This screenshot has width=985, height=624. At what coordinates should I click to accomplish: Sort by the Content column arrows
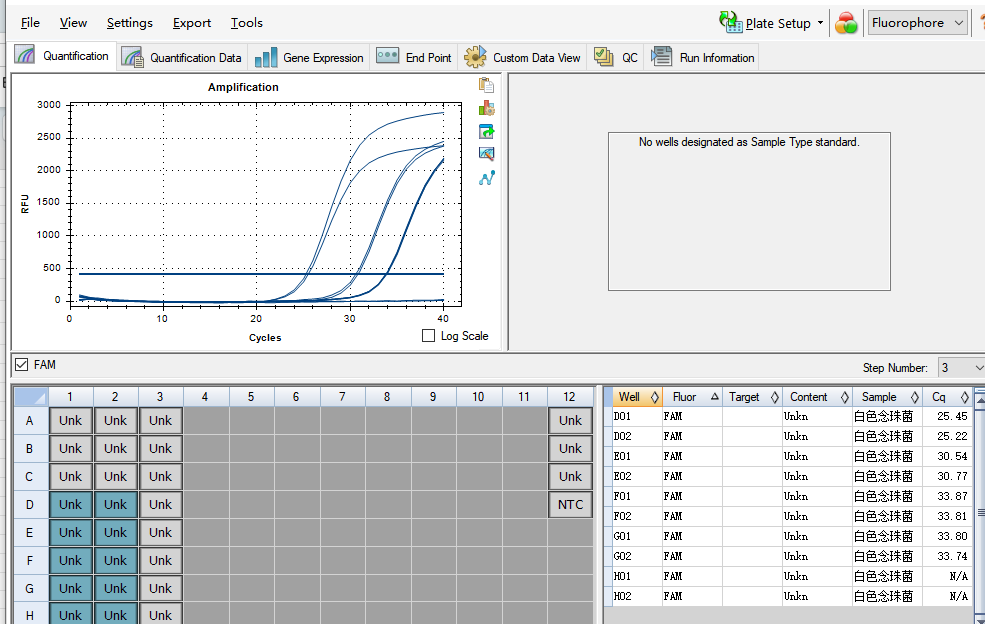coord(844,397)
